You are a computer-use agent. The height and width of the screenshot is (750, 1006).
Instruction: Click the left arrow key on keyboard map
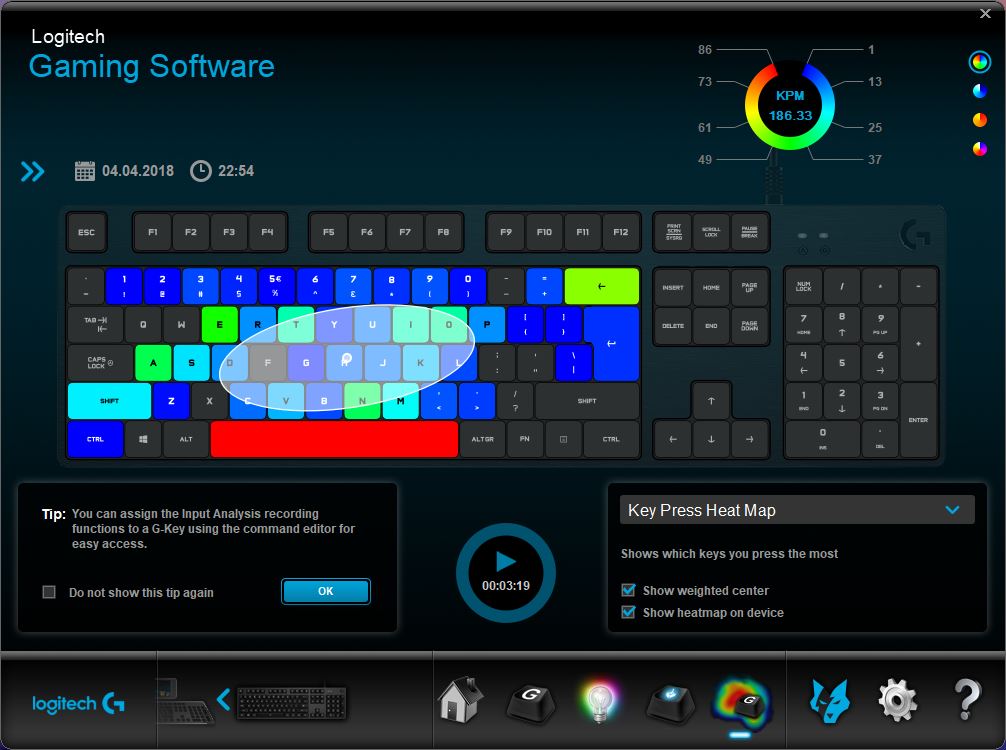[673, 439]
